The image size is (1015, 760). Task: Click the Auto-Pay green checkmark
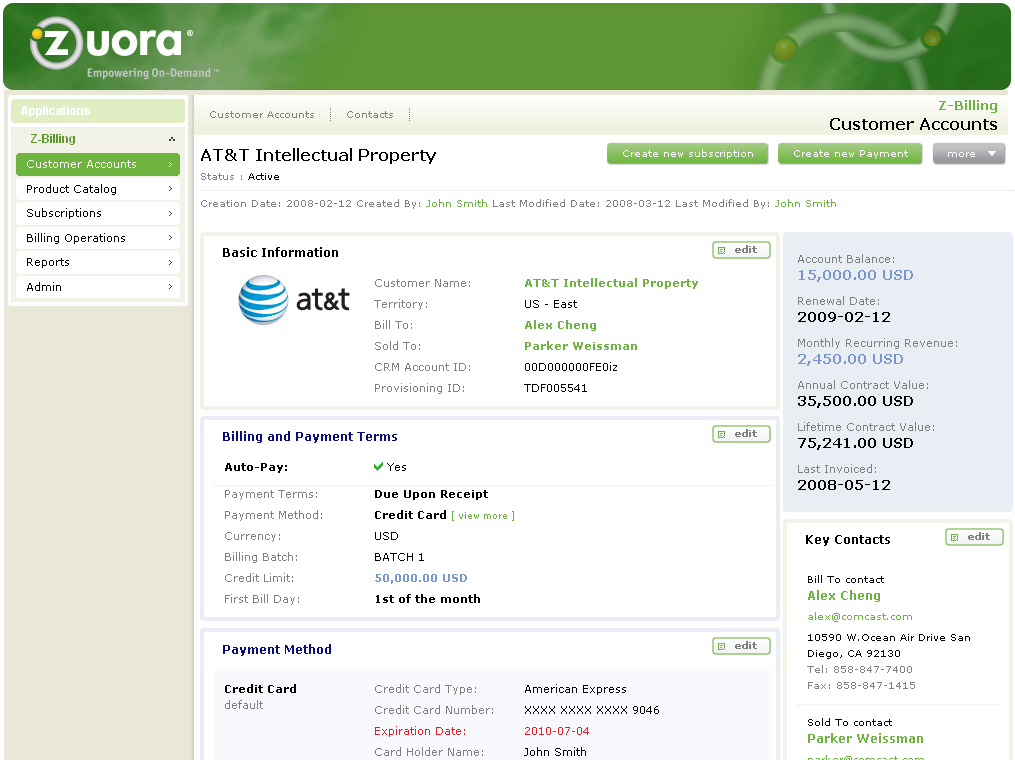[x=378, y=467]
